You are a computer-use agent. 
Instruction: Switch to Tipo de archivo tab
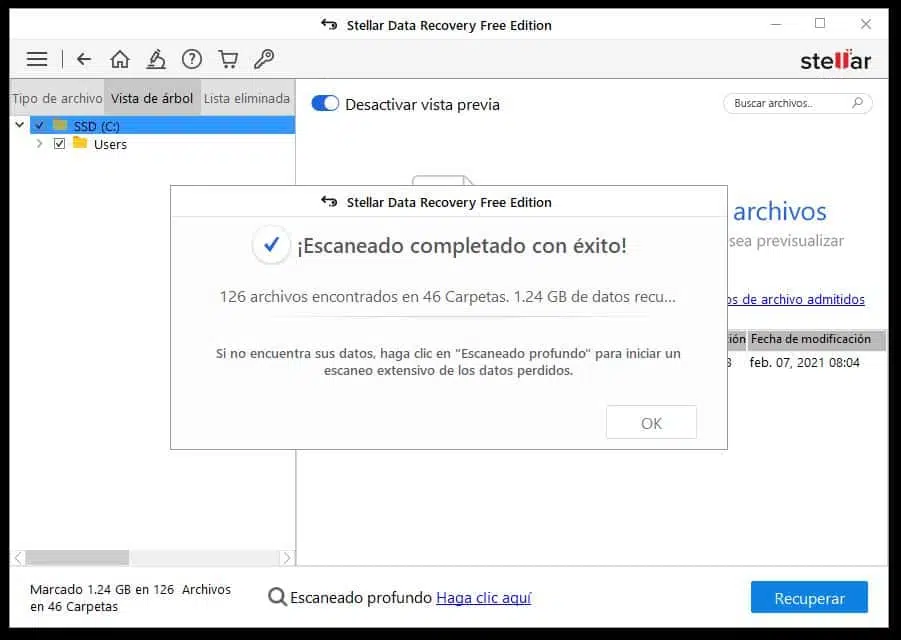(x=57, y=98)
